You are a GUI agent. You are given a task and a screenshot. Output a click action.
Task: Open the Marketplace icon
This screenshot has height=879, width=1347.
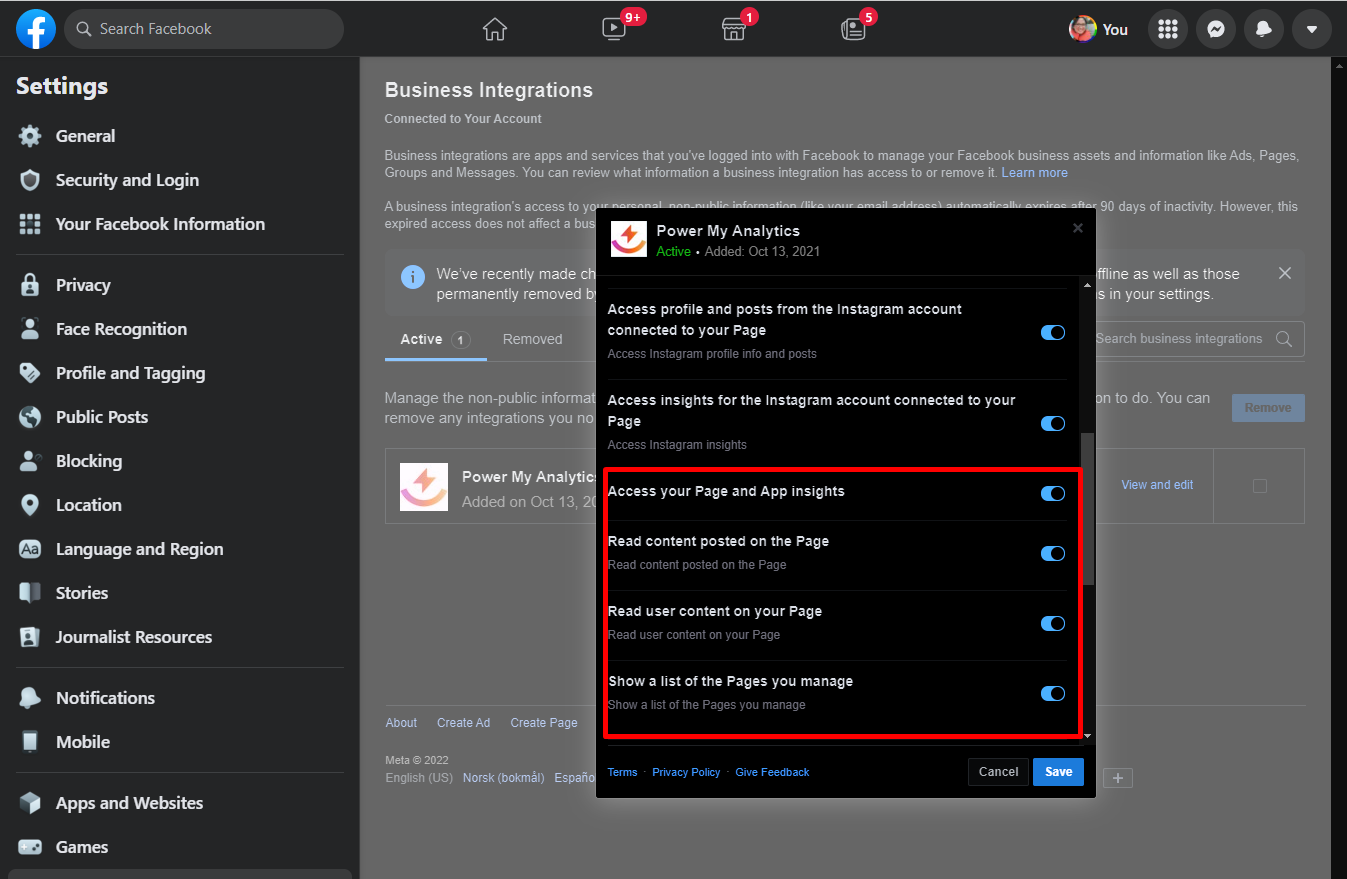point(734,29)
